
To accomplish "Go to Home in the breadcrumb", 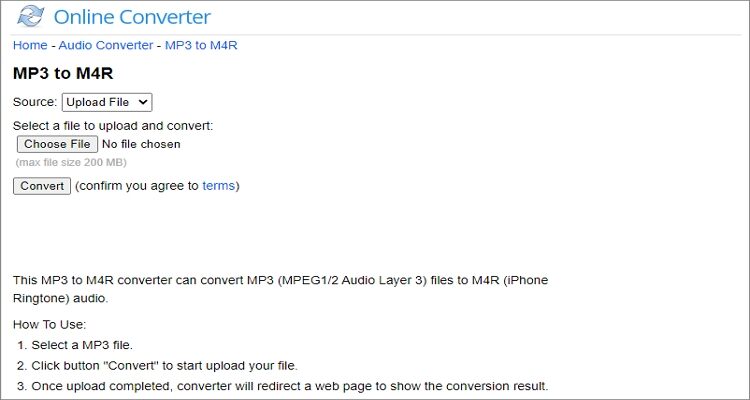I will click(29, 45).
